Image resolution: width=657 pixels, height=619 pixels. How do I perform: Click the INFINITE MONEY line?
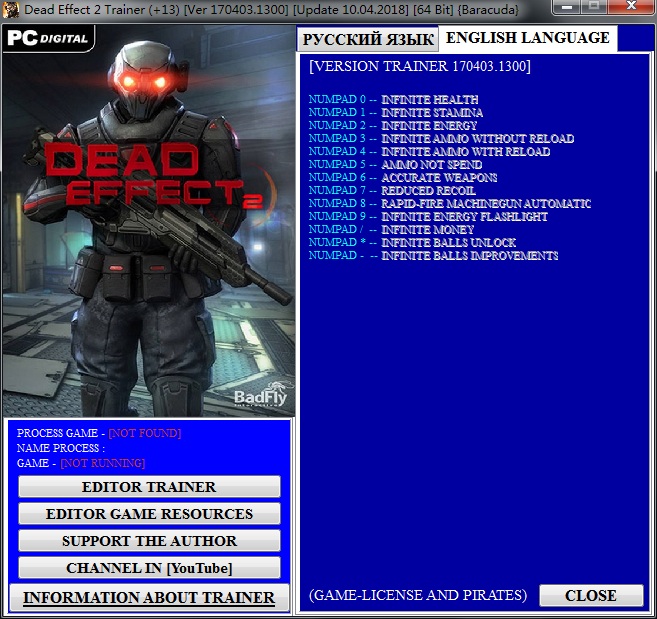pos(391,229)
